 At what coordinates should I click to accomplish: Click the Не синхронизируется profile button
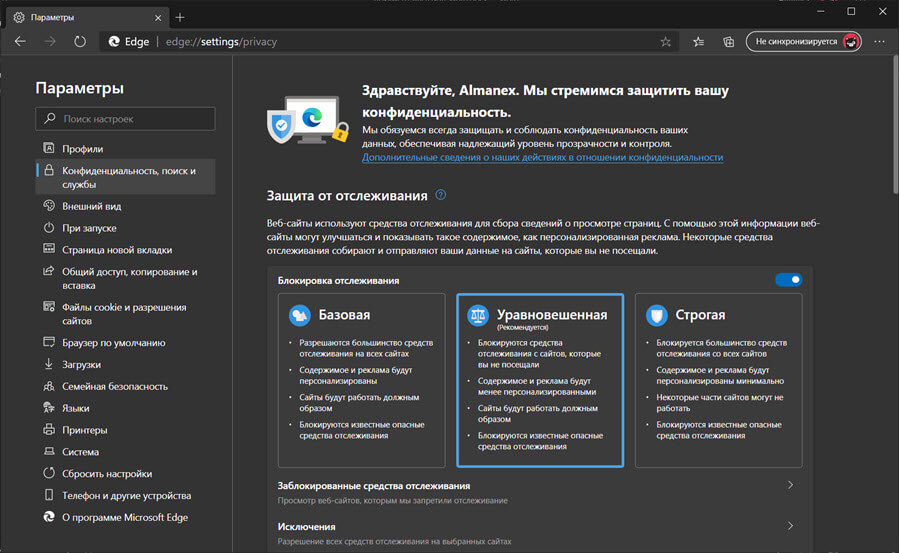click(x=804, y=41)
